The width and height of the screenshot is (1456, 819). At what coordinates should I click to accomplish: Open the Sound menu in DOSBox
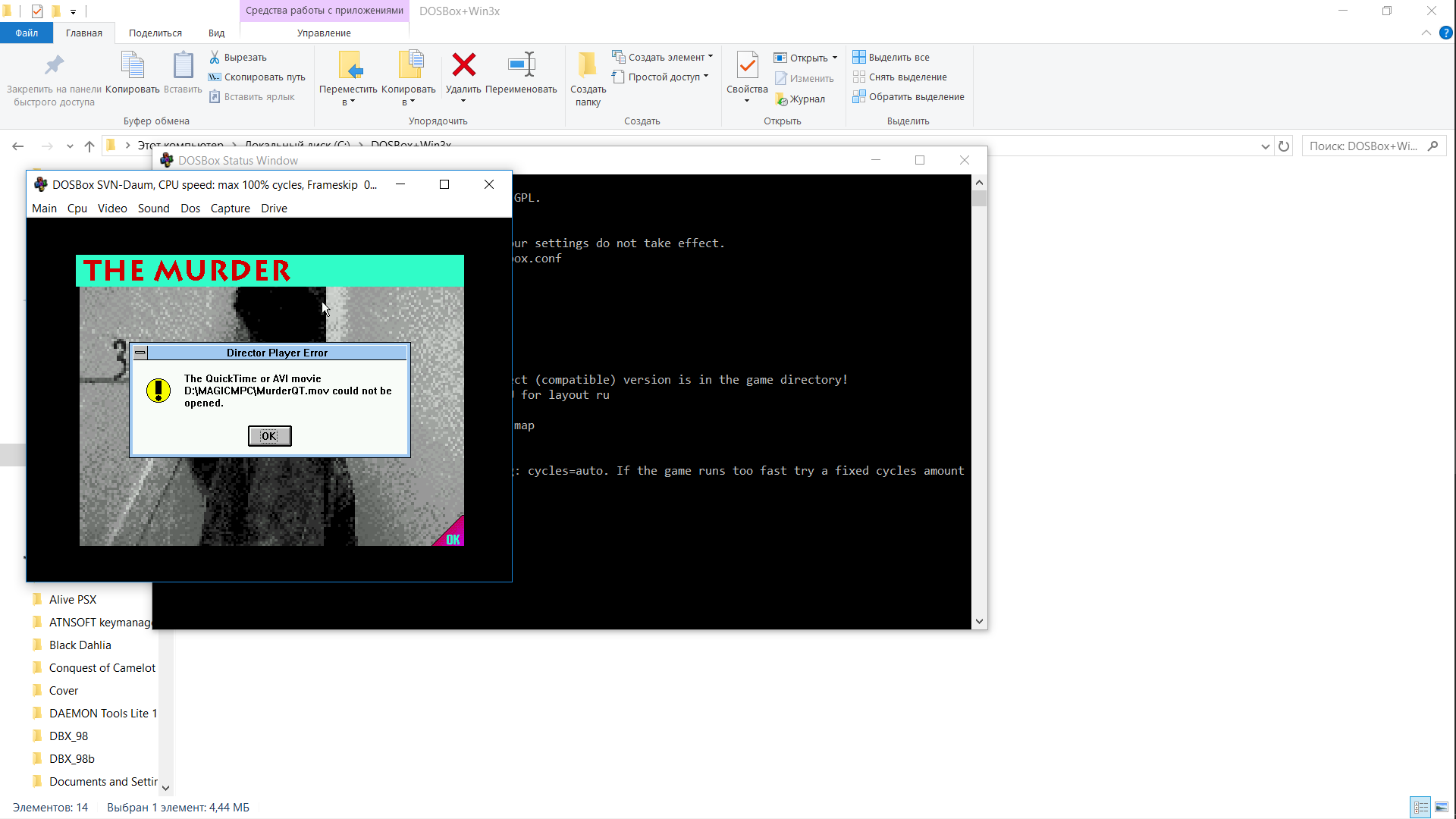coord(153,208)
